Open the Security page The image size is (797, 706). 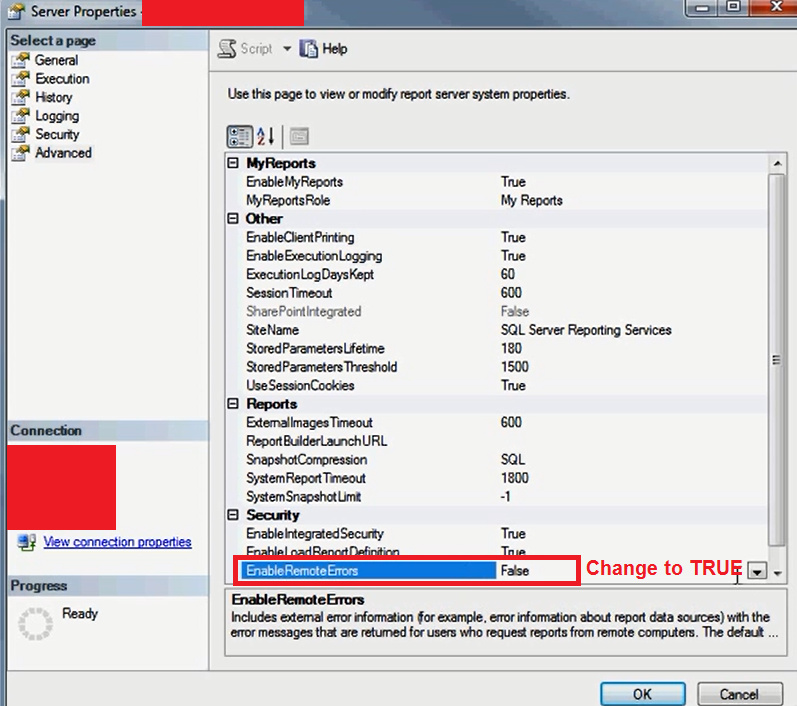57,134
